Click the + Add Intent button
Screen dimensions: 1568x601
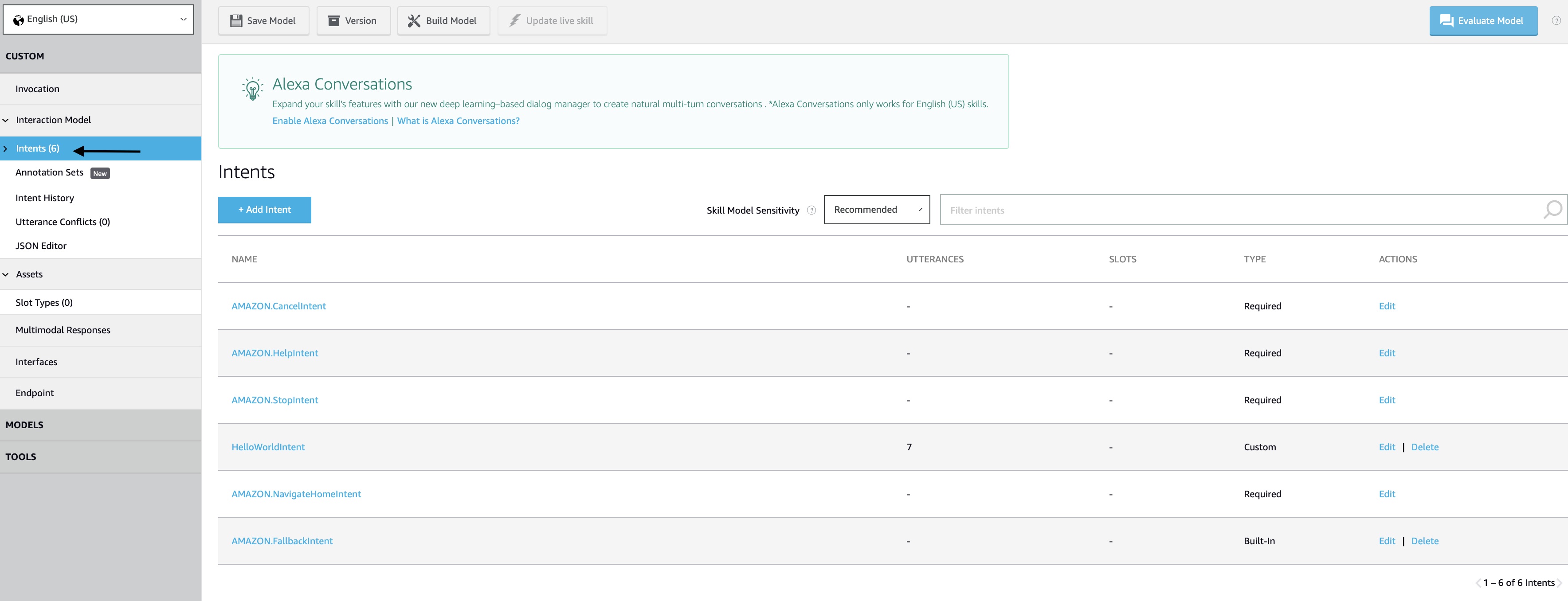click(265, 210)
